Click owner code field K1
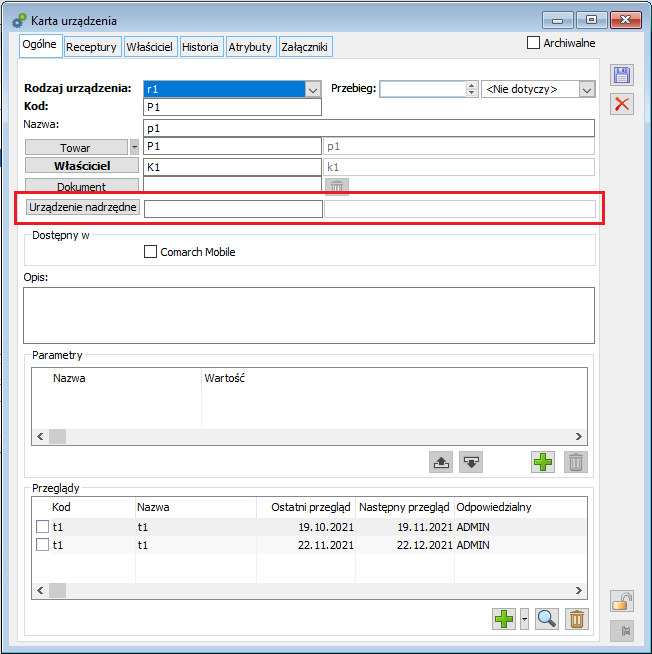The width and height of the screenshot is (652, 654). click(x=232, y=167)
